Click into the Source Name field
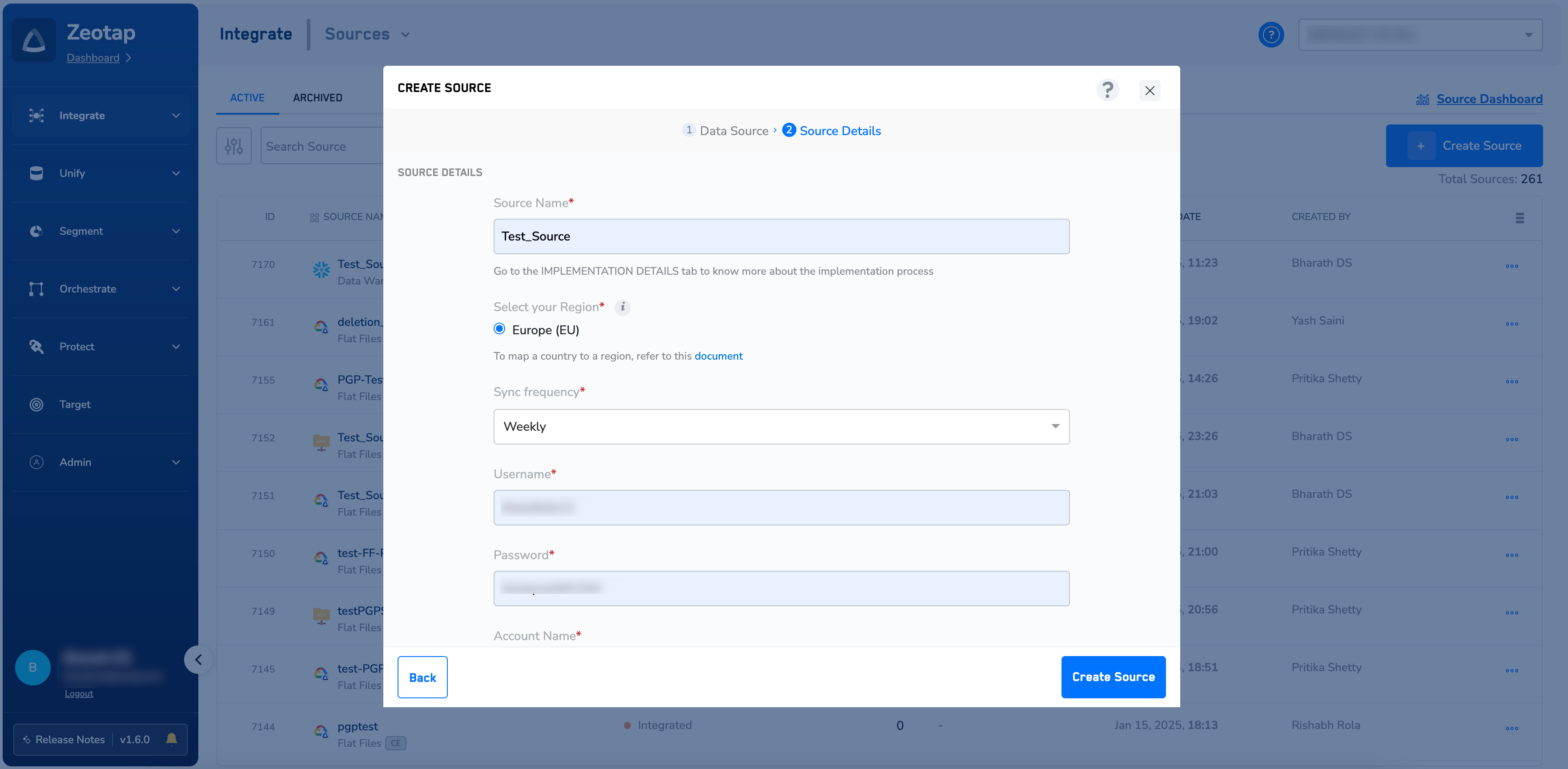 pos(781,236)
